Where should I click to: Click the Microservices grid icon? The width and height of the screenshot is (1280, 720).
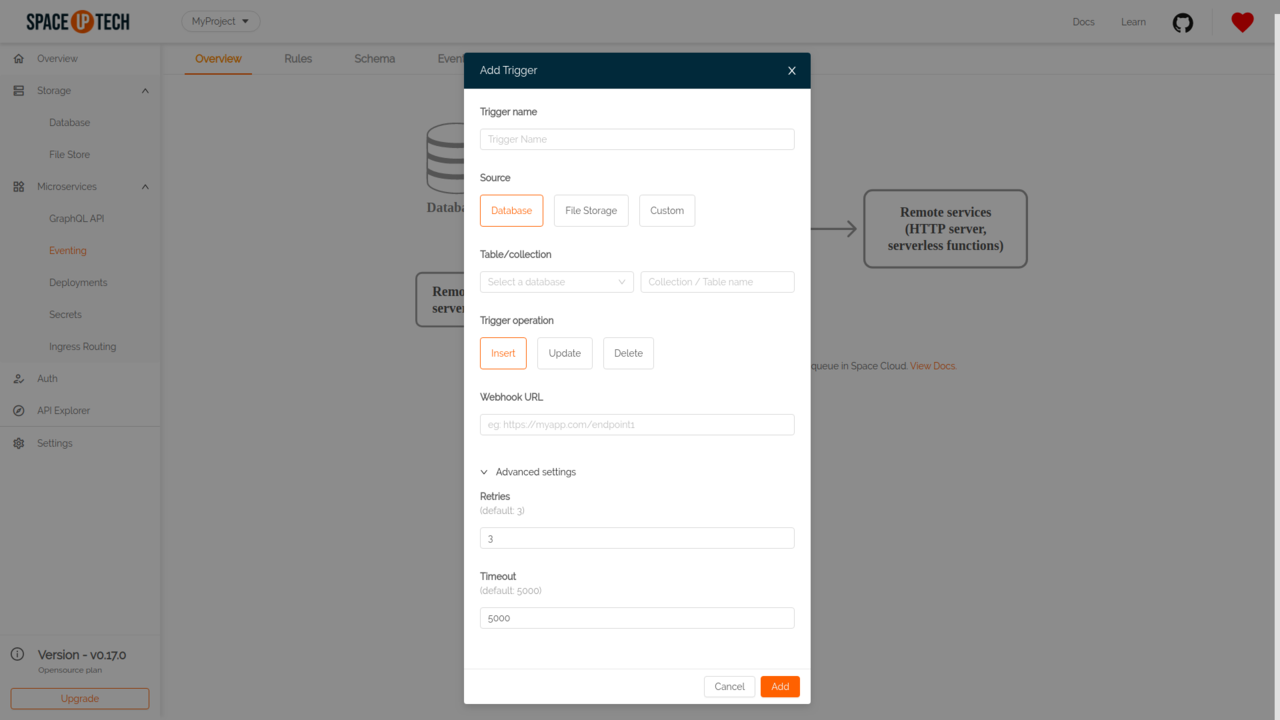click(18, 187)
